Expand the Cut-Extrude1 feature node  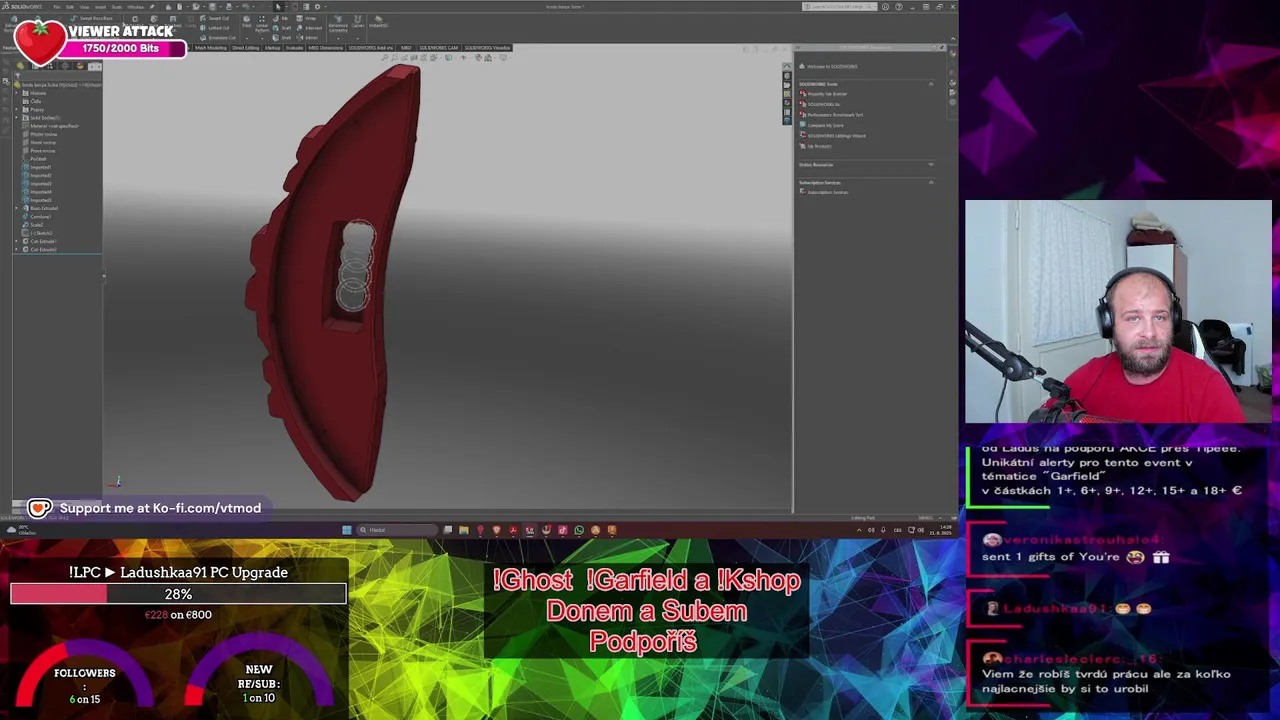pyautogui.click(x=17, y=241)
